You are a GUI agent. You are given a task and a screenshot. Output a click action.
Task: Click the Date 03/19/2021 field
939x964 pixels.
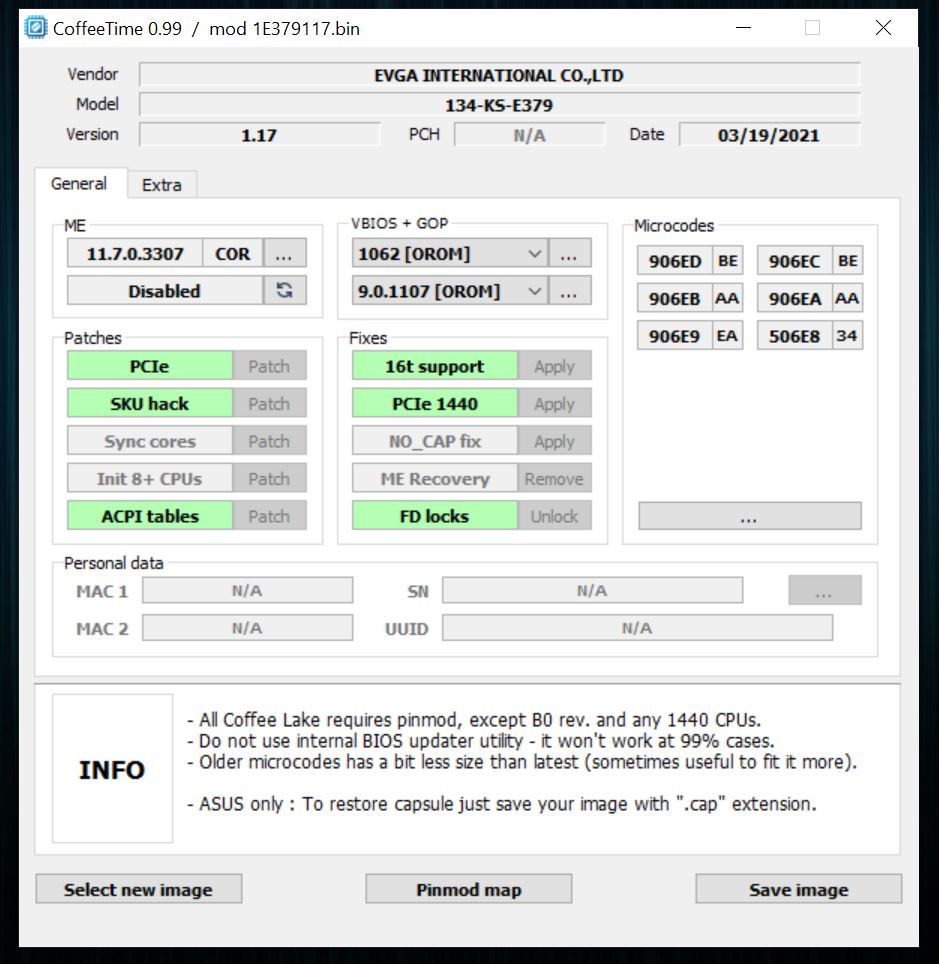click(769, 135)
